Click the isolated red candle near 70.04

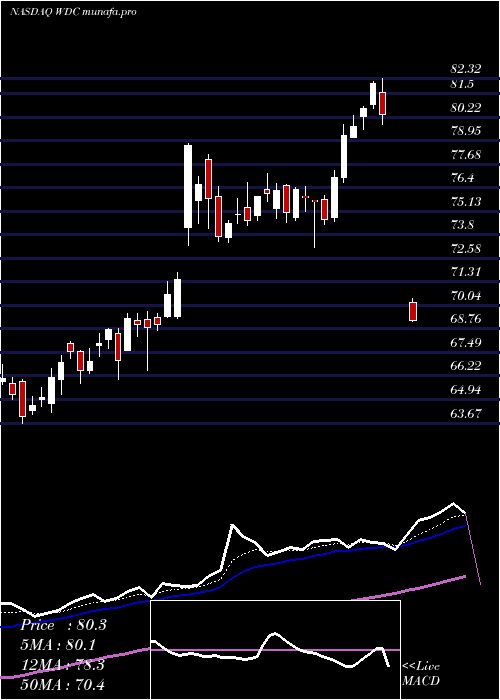tap(413, 311)
